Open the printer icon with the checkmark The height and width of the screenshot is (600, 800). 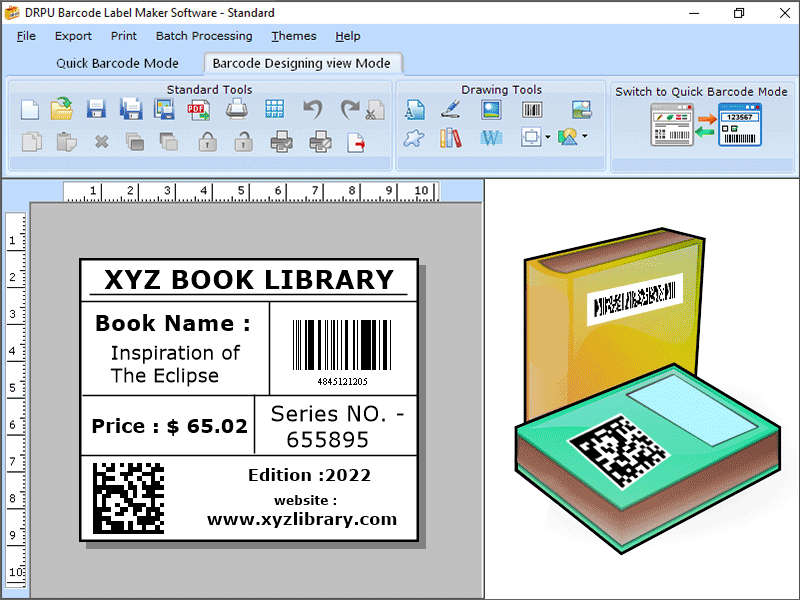[281, 141]
